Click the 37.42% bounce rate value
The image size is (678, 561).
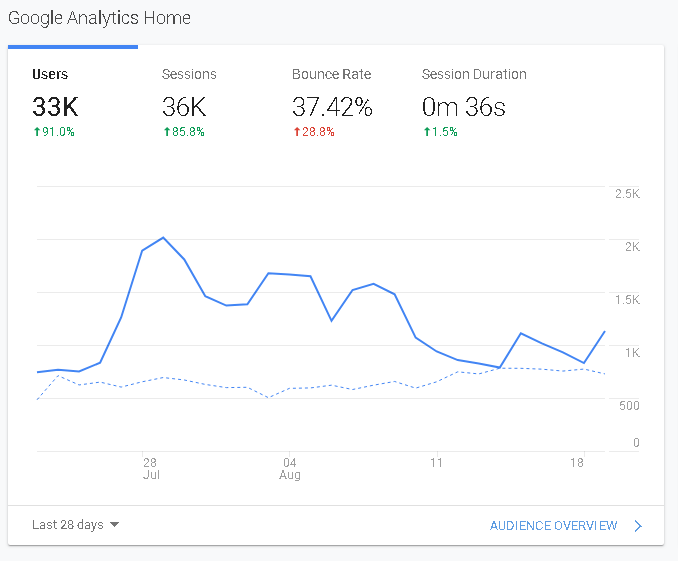click(x=332, y=107)
